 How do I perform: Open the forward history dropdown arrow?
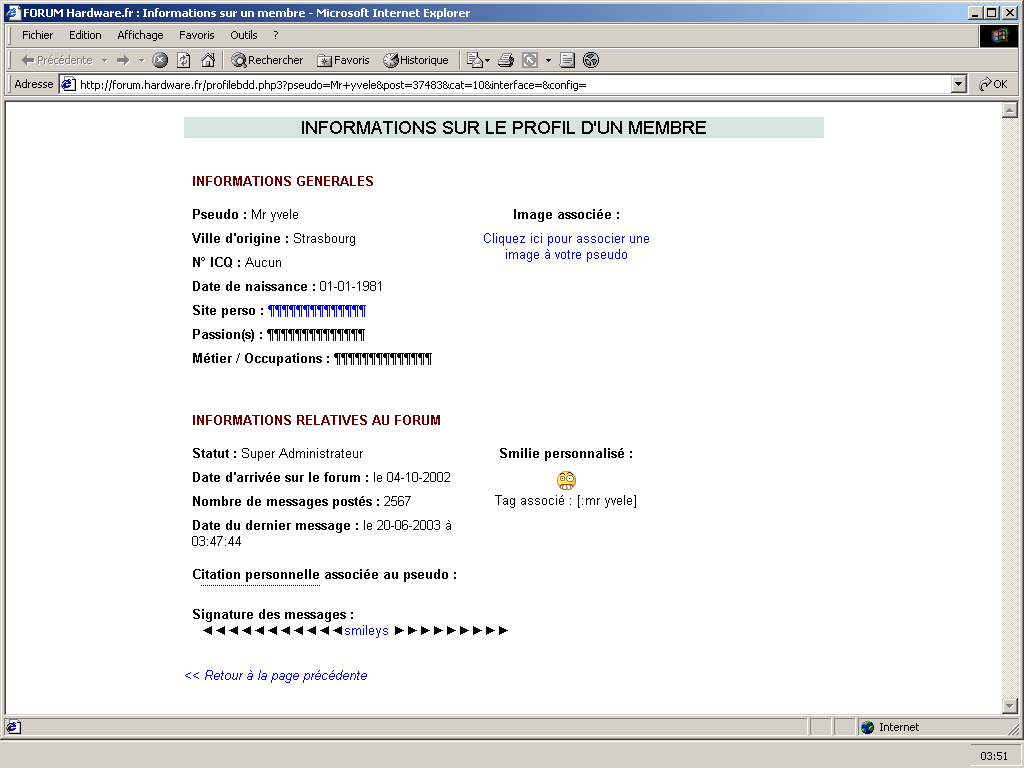coord(141,60)
